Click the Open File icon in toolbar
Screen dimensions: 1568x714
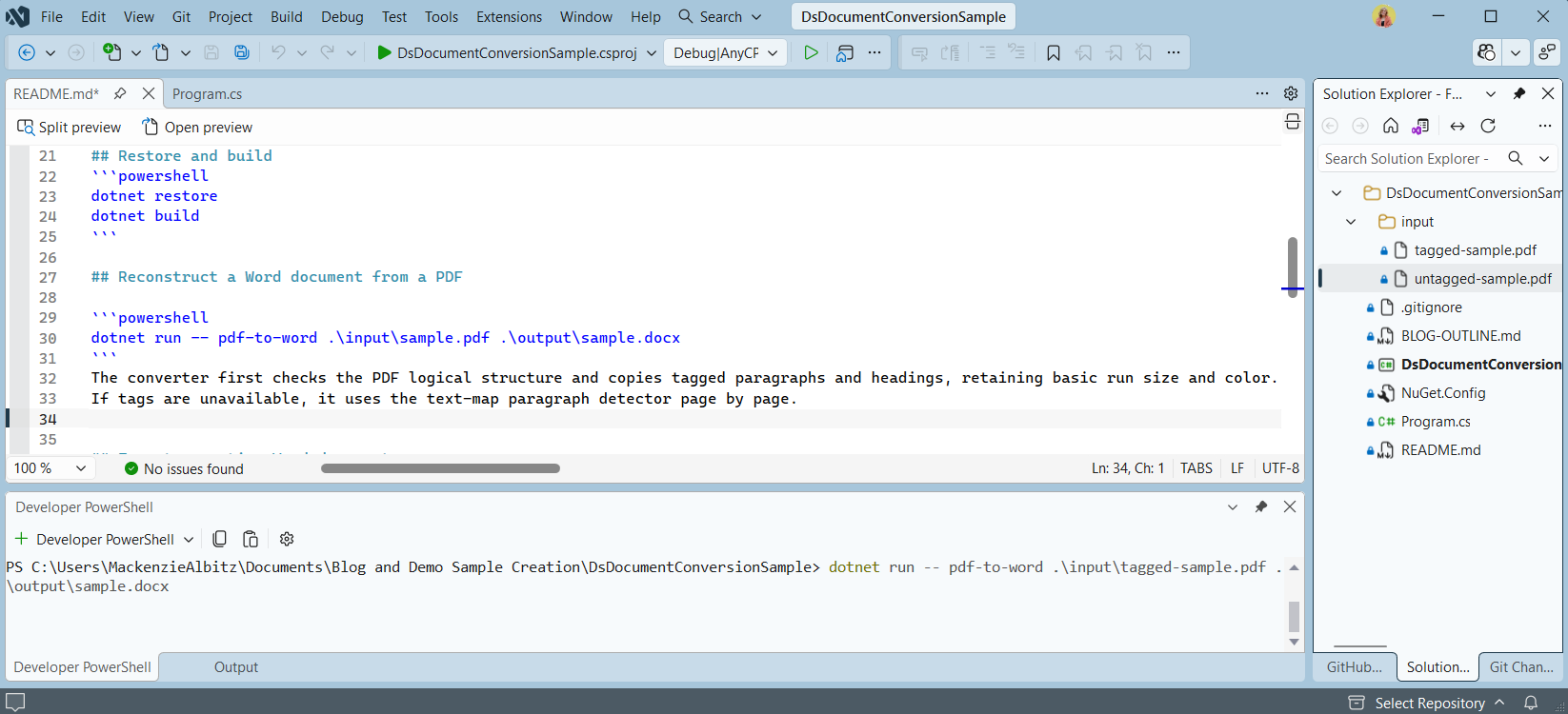[161, 52]
